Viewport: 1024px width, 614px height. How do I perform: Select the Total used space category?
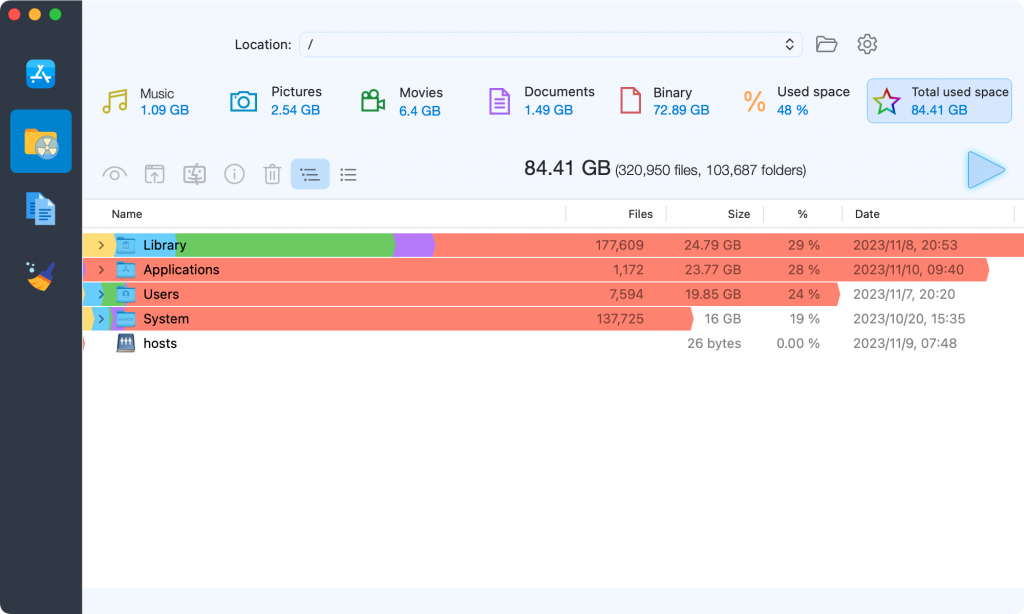click(938, 100)
